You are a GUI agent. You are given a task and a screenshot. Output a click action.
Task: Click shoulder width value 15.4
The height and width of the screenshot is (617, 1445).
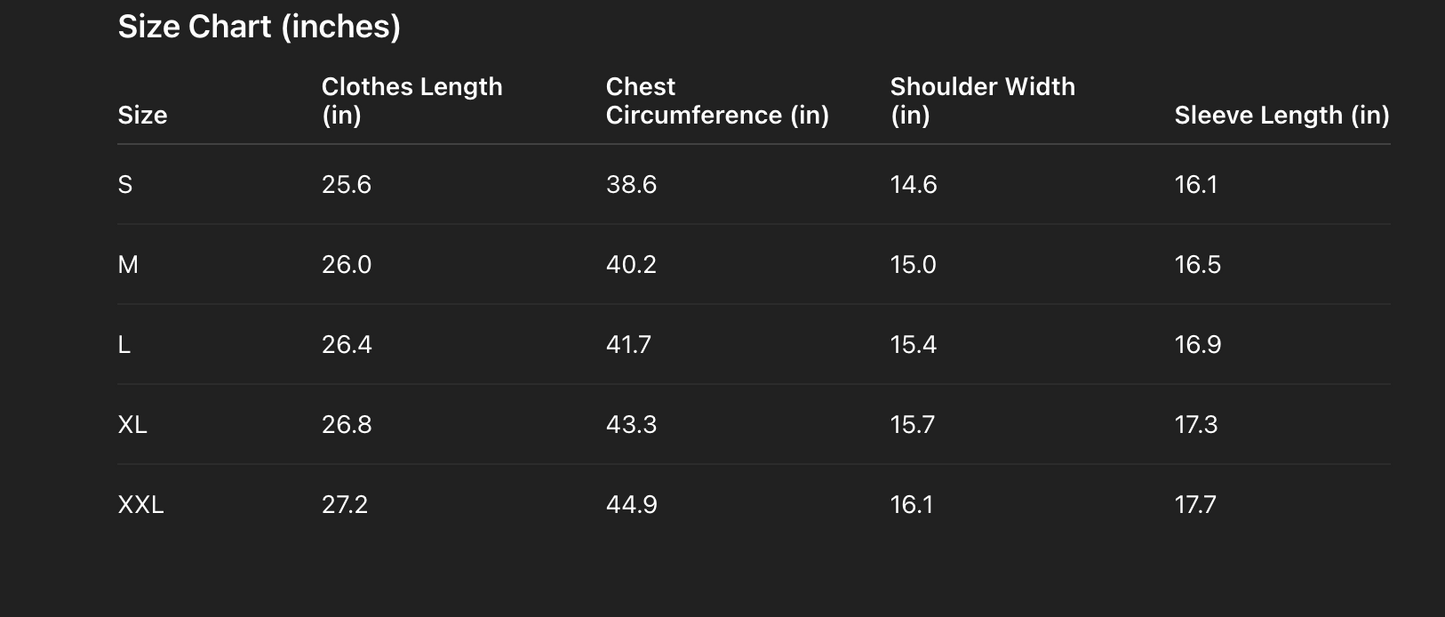coord(913,345)
